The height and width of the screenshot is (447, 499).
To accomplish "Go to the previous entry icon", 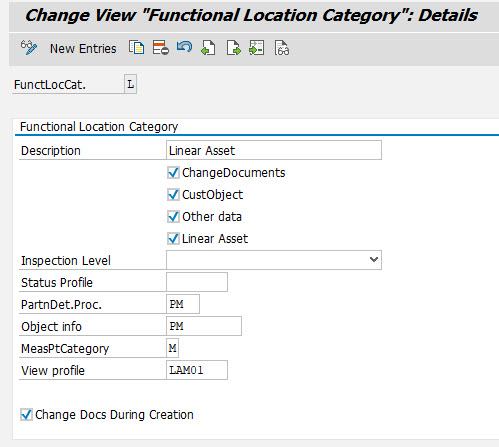I will pyautogui.click(x=209, y=48).
